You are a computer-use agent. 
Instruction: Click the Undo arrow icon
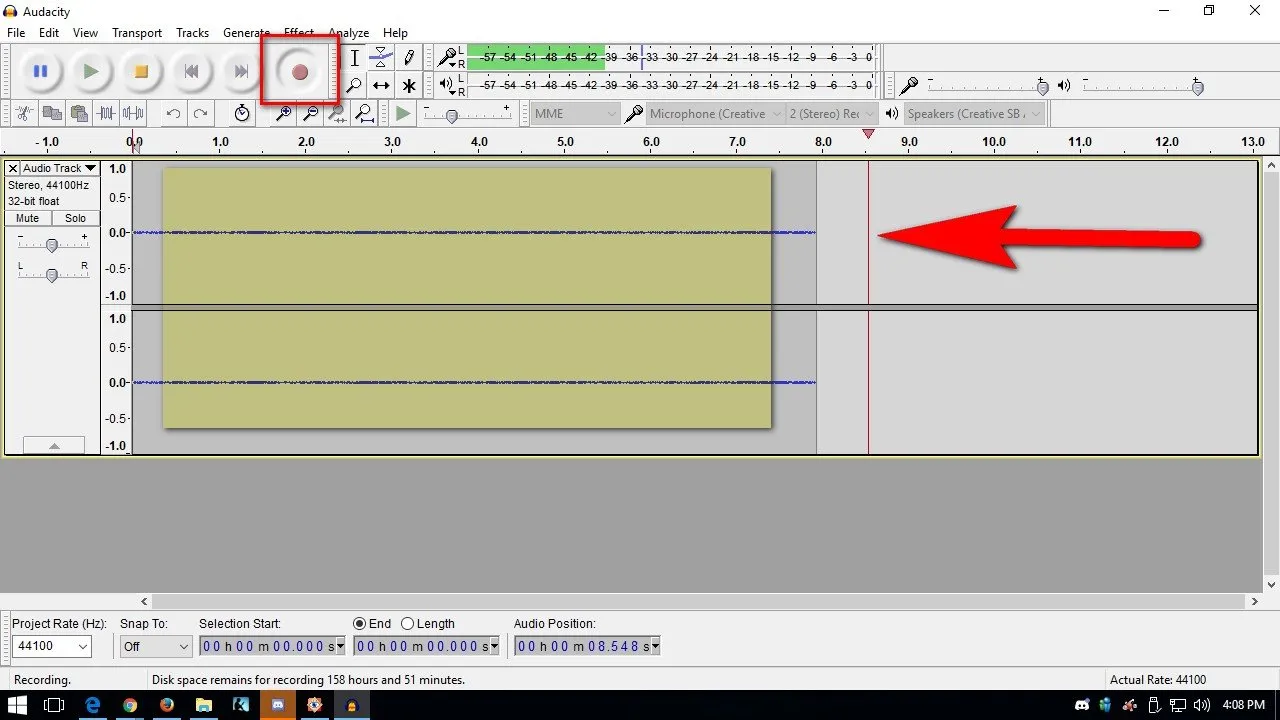pyautogui.click(x=173, y=114)
